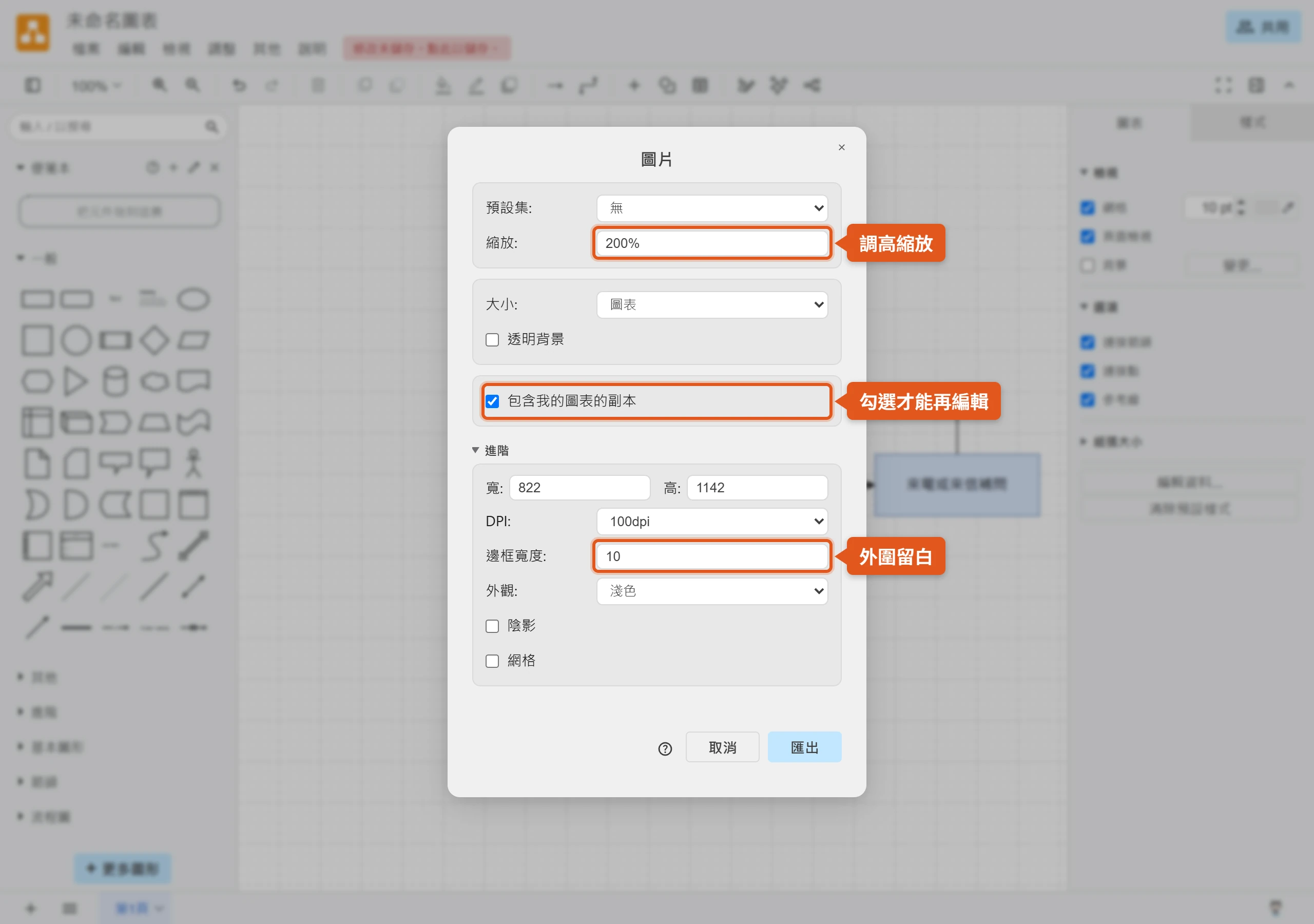
Task: Click the delete trash icon in toolbar
Action: tap(318, 86)
